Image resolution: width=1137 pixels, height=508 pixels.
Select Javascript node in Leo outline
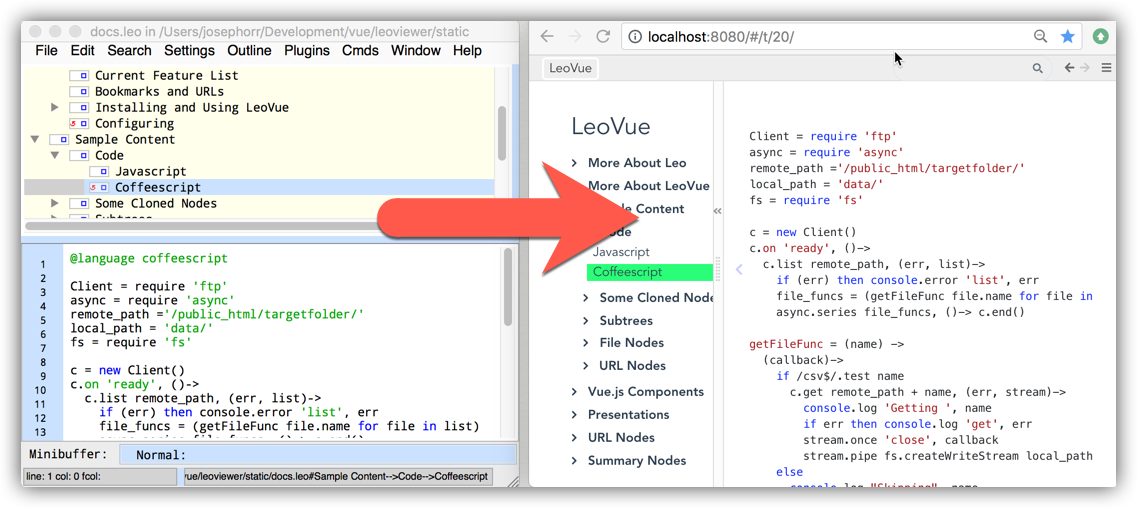pos(151,172)
